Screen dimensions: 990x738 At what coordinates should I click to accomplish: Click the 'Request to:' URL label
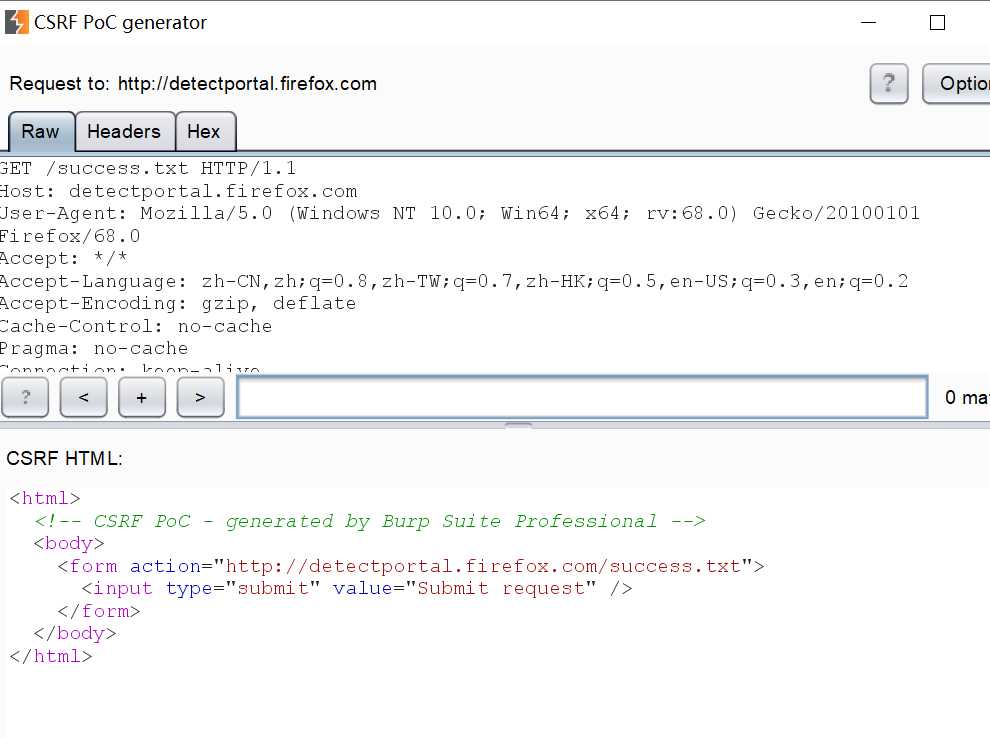click(x=193, y=83)
